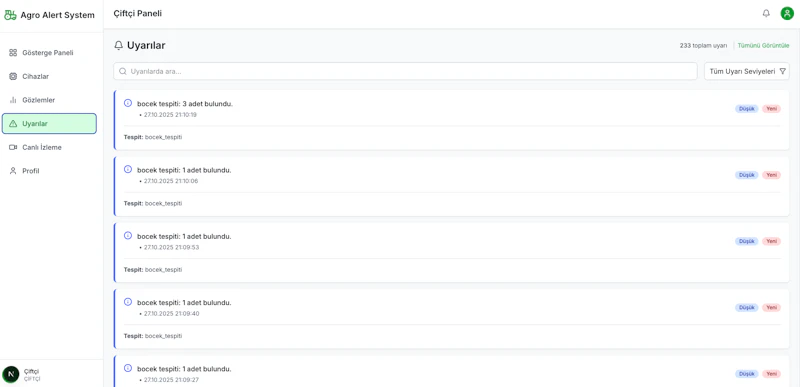
Task: Click the timestamp 27.10.2025 21:09:27
Action: (x=171, y=380)
